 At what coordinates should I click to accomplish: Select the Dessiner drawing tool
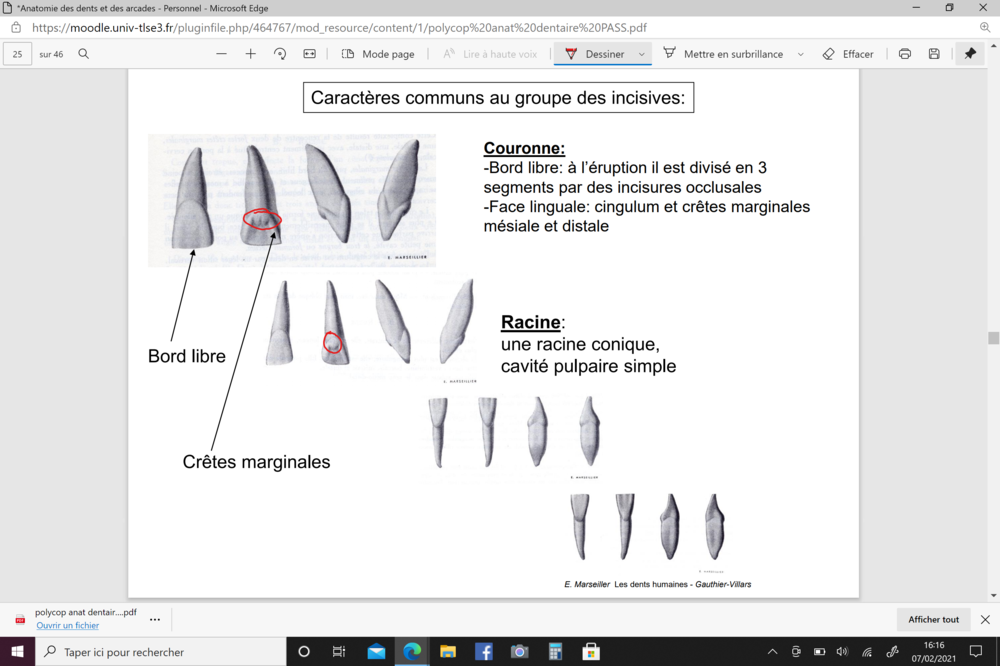(x=596, y=54)
